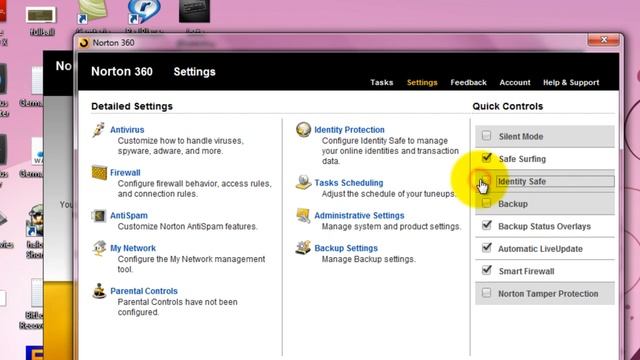This screenshot has height=360, width=640.
Task: Open the Firewall settings link
Action: pos(125,173)
